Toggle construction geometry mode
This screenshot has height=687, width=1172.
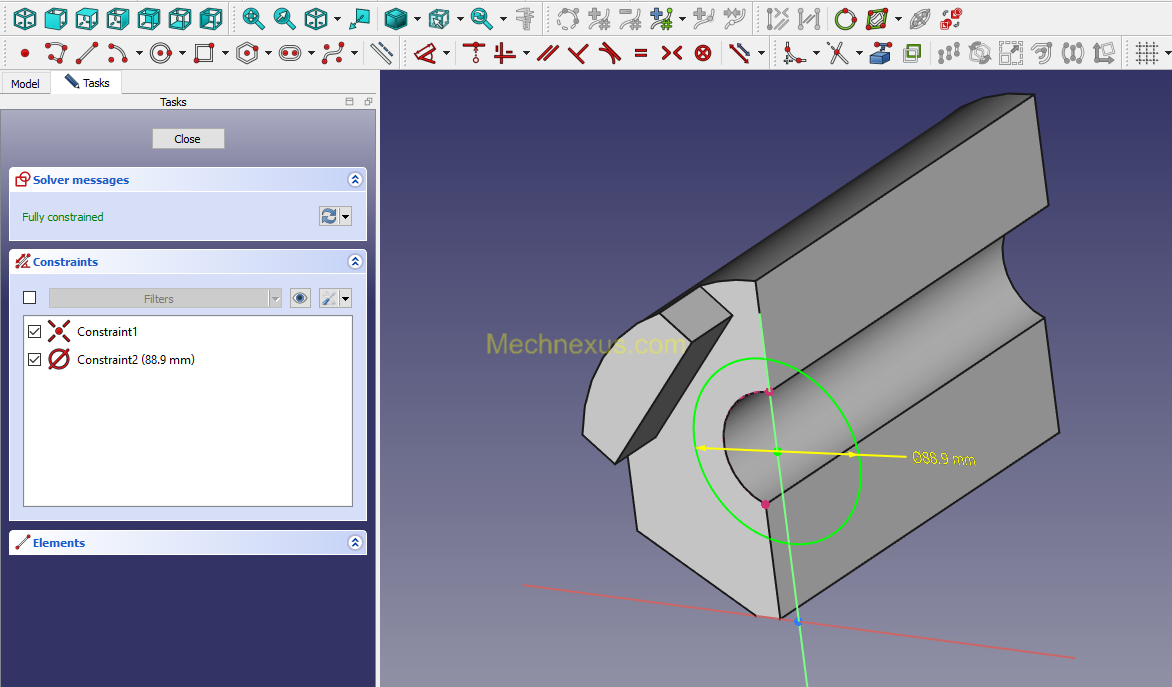(382, 53)
